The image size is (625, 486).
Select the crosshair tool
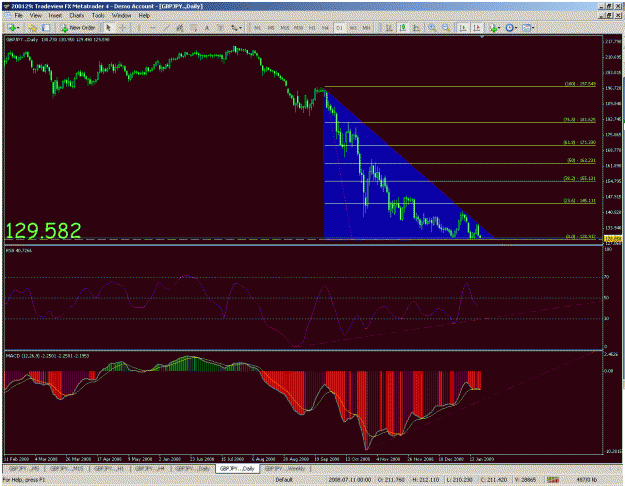pos(123,28)
